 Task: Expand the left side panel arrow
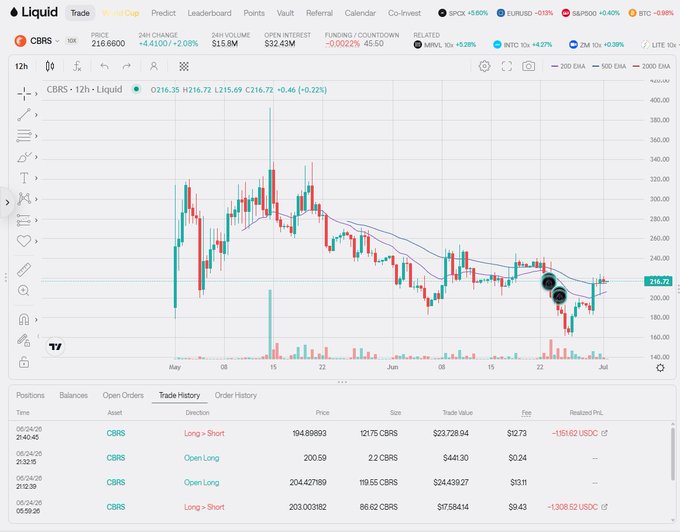click(x=7, y=202)
